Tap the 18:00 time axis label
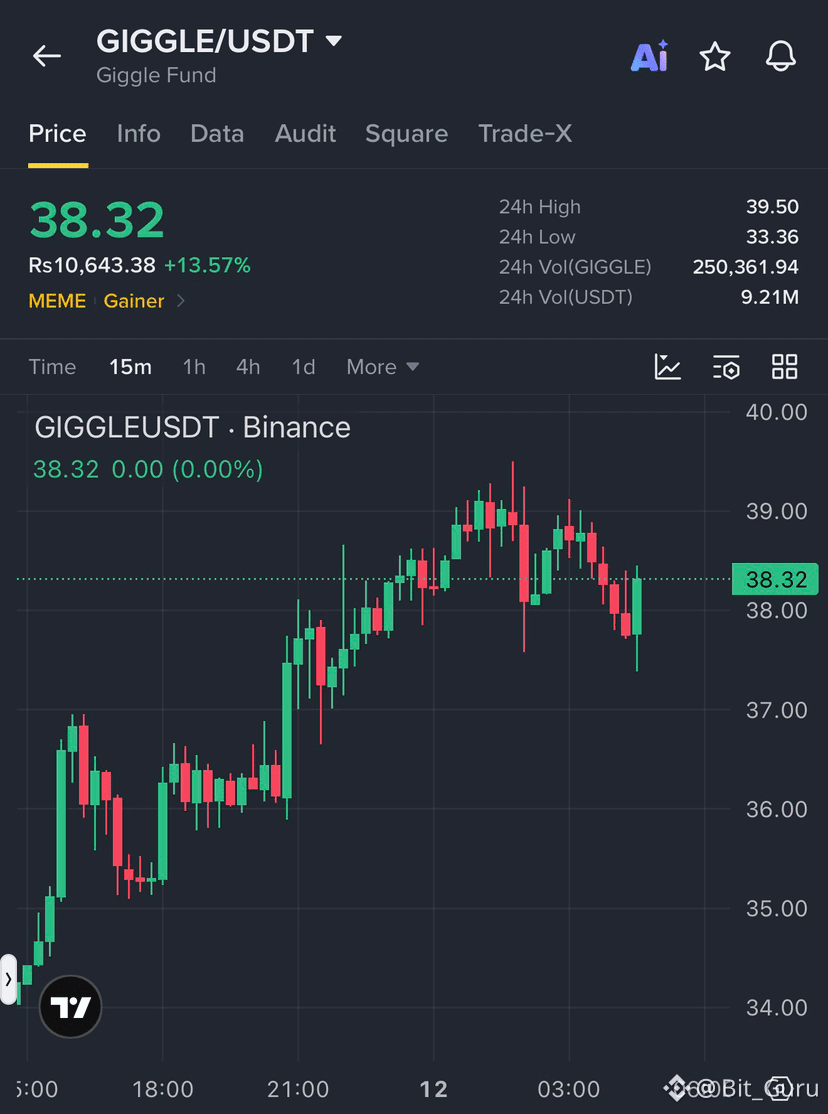This screenshot has height=1114, width=828. tap(163, 1088)
